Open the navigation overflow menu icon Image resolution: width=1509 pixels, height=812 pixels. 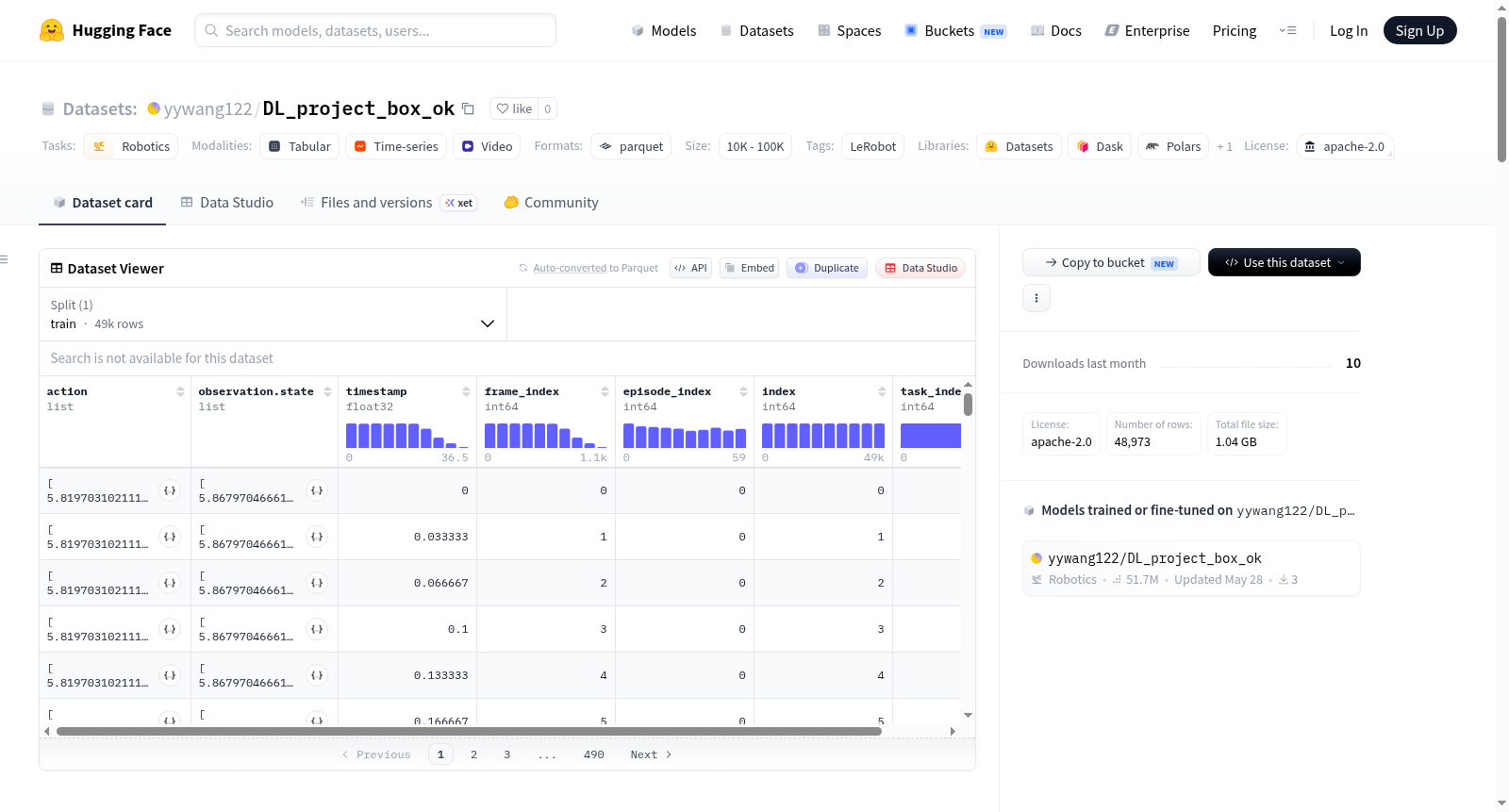[x=1287, y=30]
